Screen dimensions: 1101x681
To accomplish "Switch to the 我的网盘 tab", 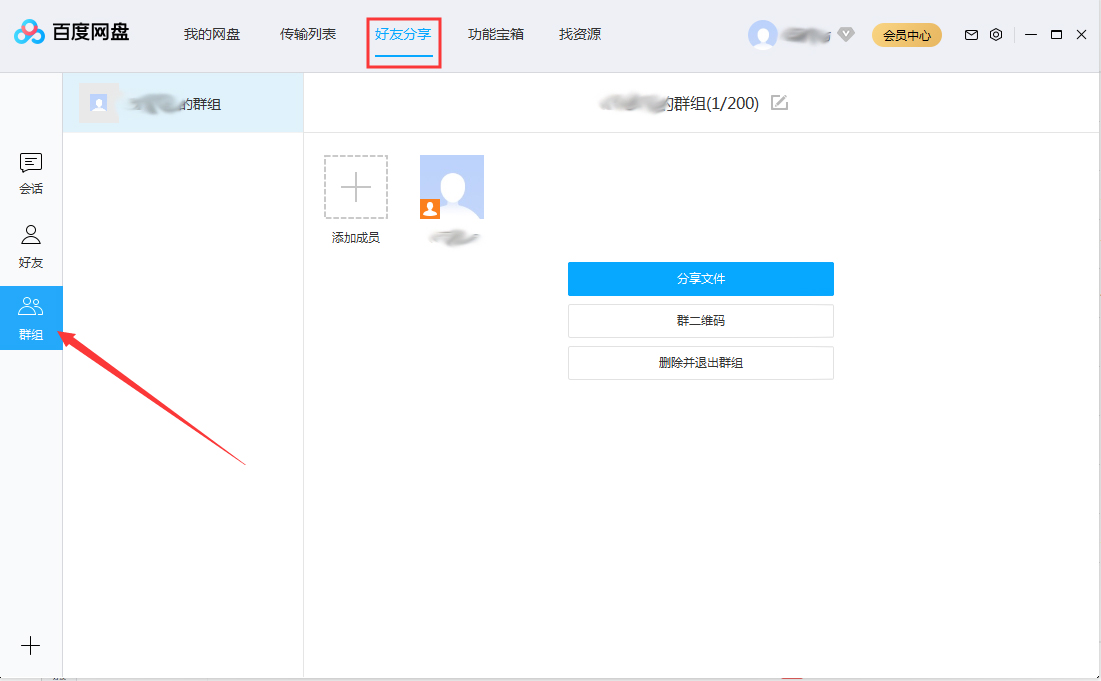I will tap(211, 33).
